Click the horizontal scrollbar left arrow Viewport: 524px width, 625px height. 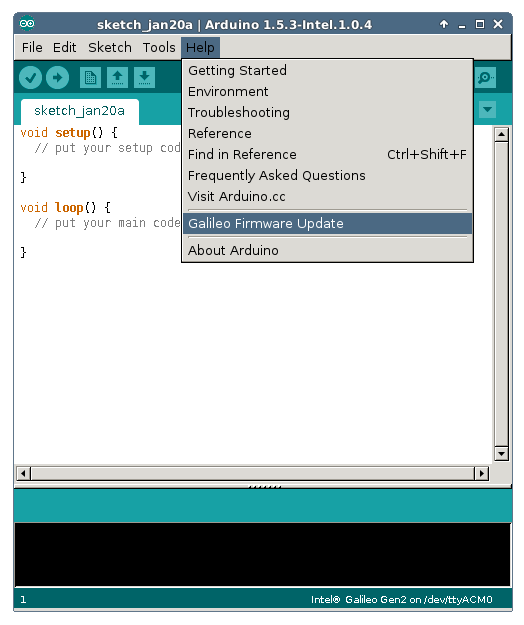(23, 474)
